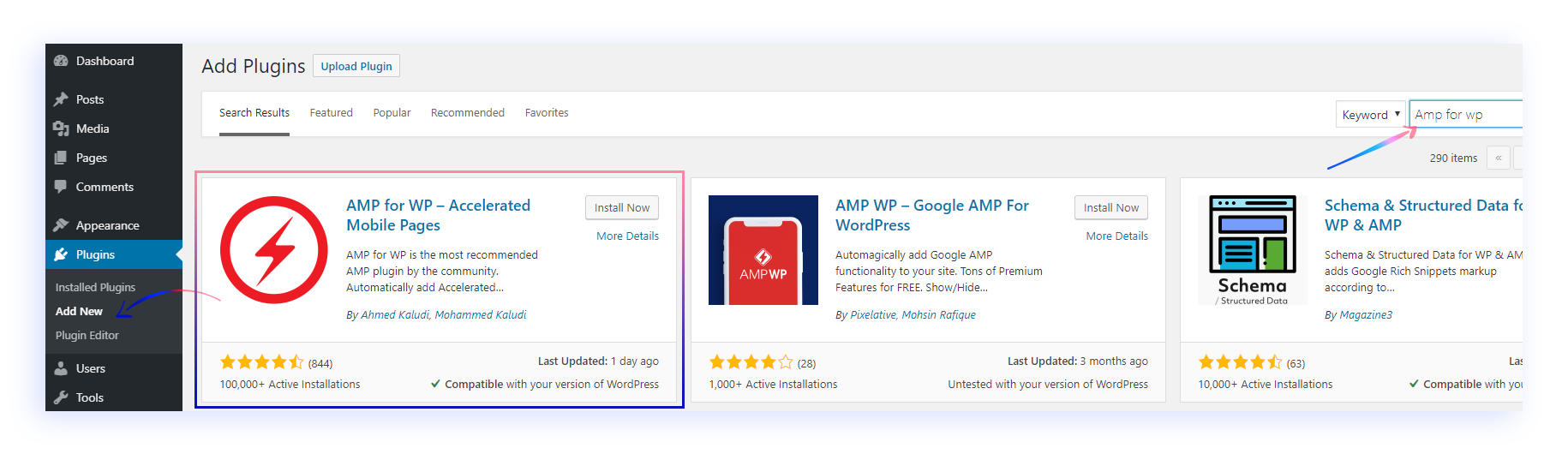Switch to the Popular tab
Screen dimensions: 1568x454
coord(392,113)
